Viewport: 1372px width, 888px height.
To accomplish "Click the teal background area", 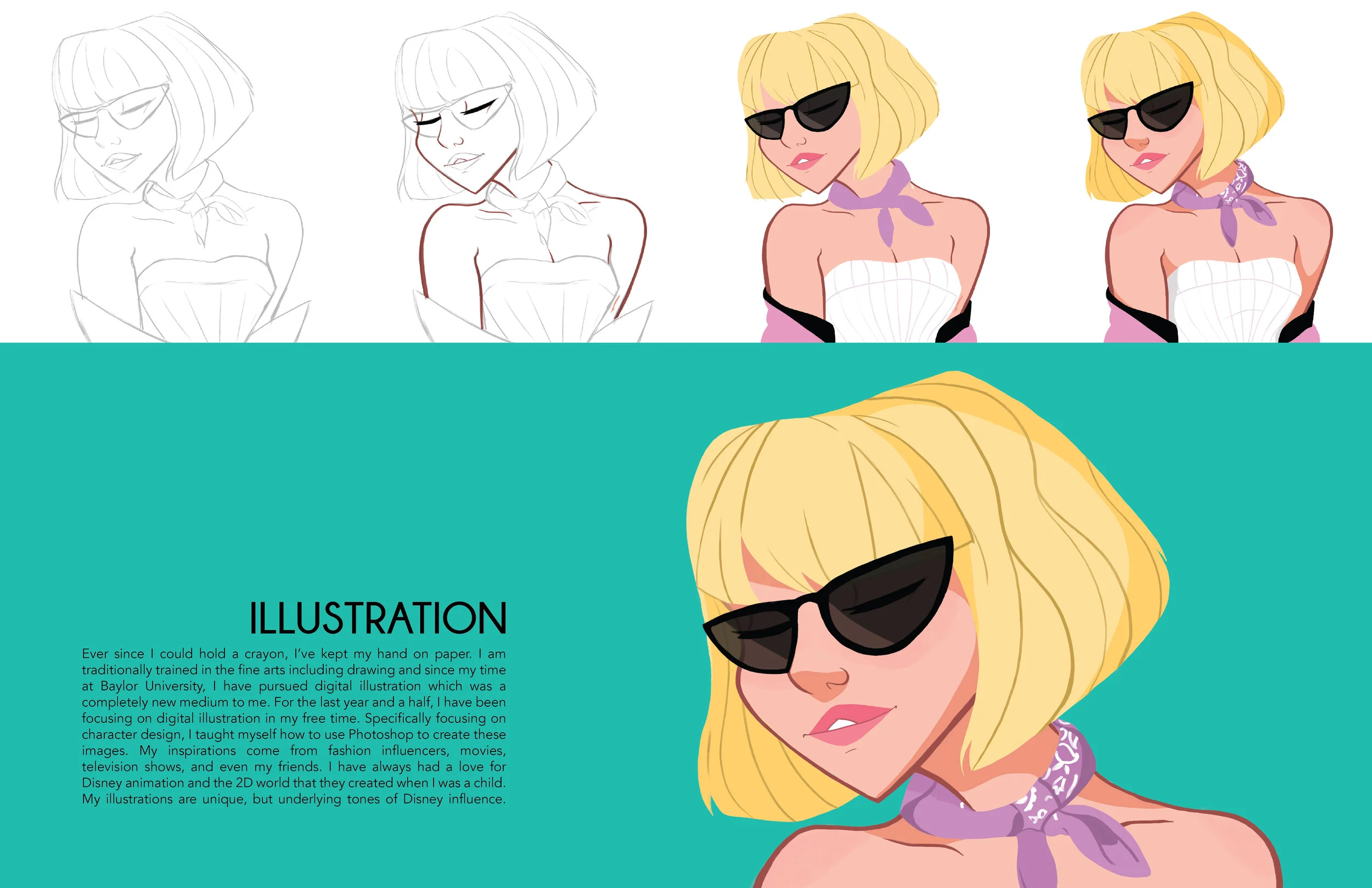I will (x=288, y=462).
